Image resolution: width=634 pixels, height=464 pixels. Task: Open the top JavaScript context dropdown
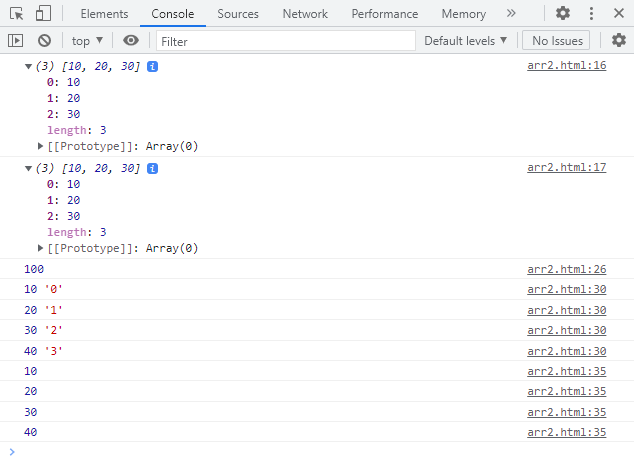tap(87, 41)
